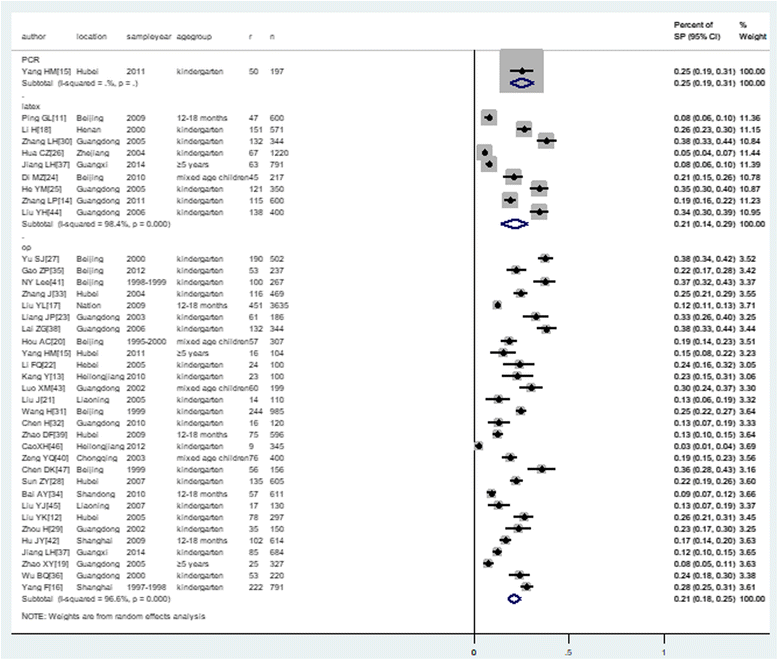This screenshot has width=778, height=660.
Task: Click author 'Li H[18]'
Action: (x=36, y=130)
